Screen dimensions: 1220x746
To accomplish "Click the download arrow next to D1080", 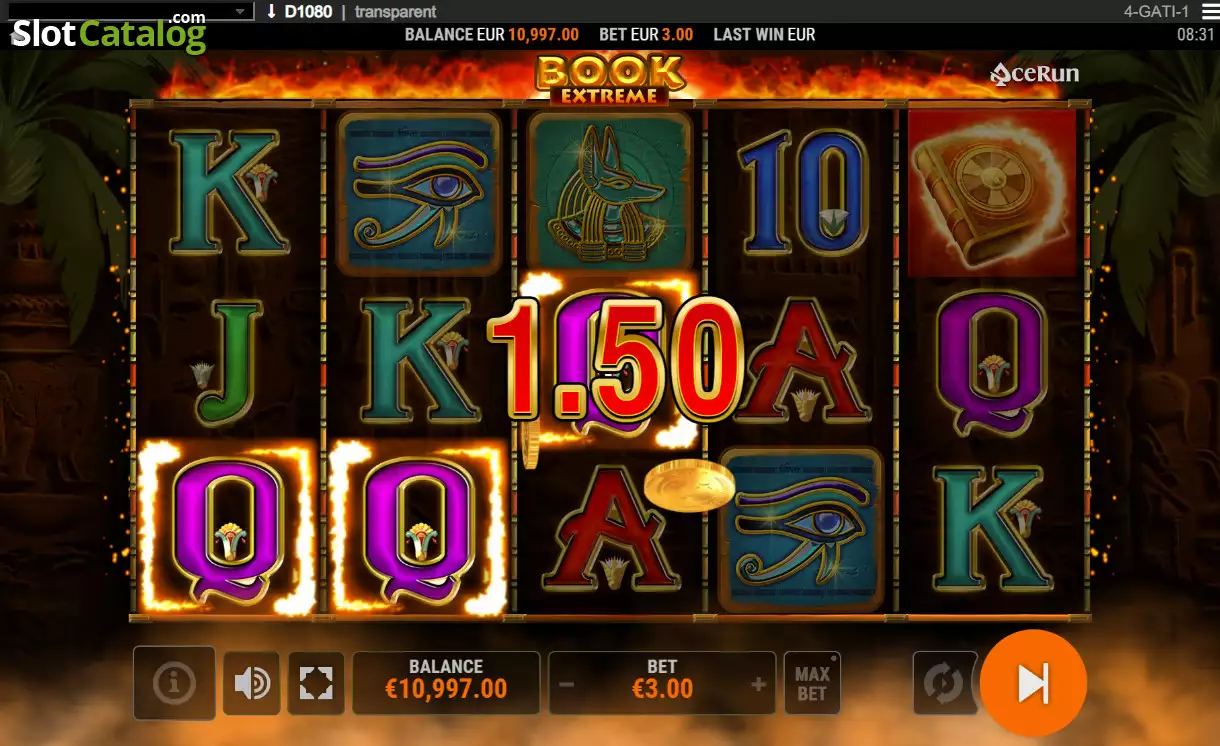I will pos(270,12).
